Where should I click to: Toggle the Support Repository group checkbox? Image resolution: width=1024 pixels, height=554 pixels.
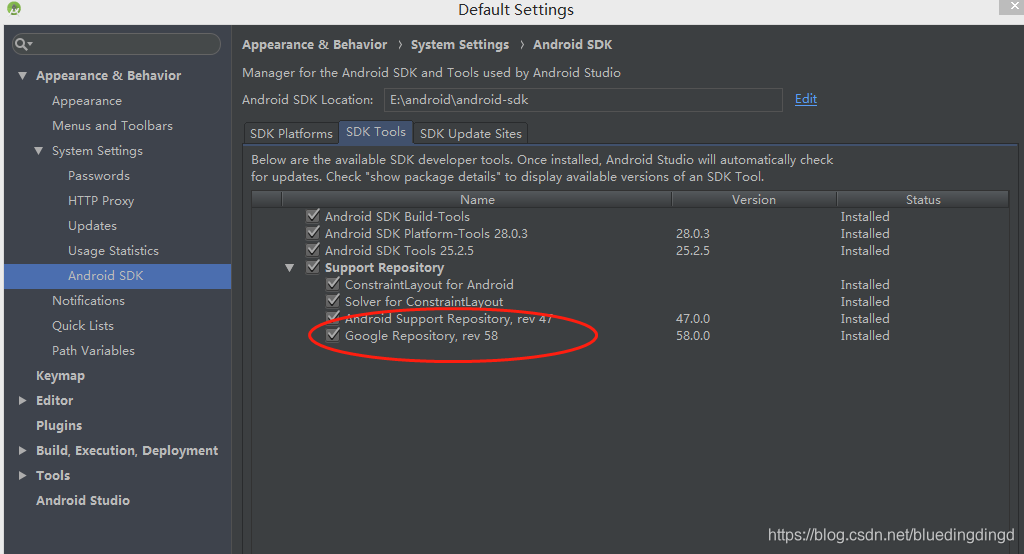tap(313, 267)
